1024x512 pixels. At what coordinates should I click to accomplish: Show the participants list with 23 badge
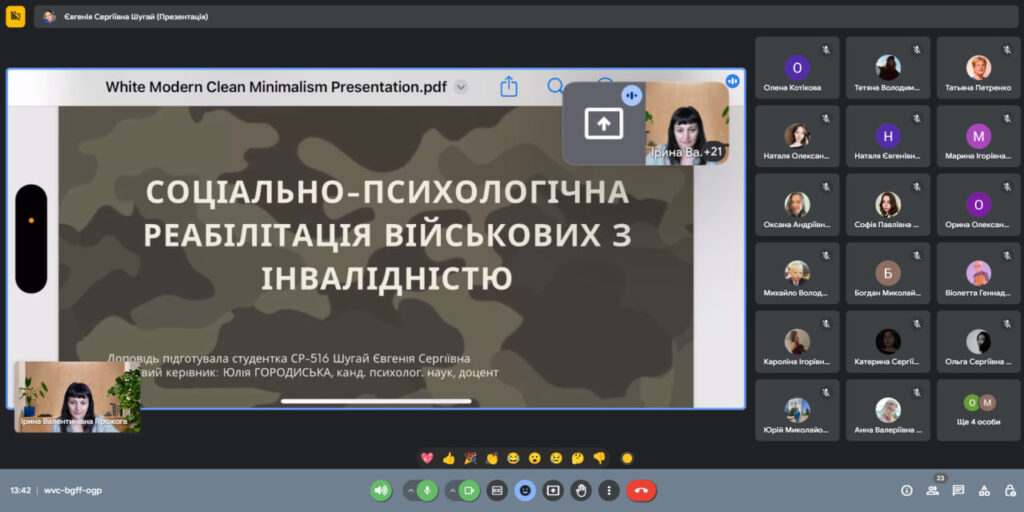click(933, 490)
